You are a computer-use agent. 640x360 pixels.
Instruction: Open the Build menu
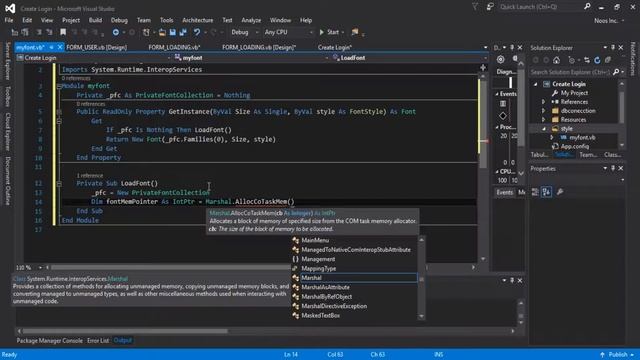coord(95,20)
